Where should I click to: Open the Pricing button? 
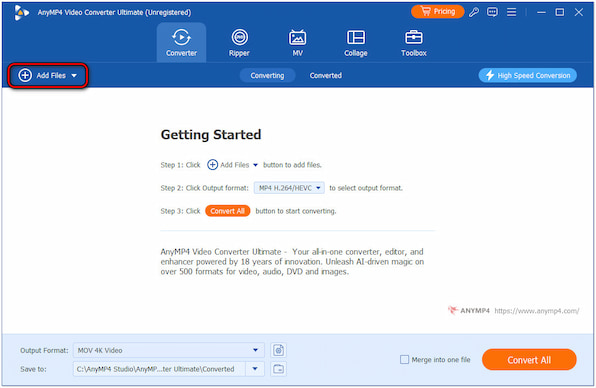(437, 12)
